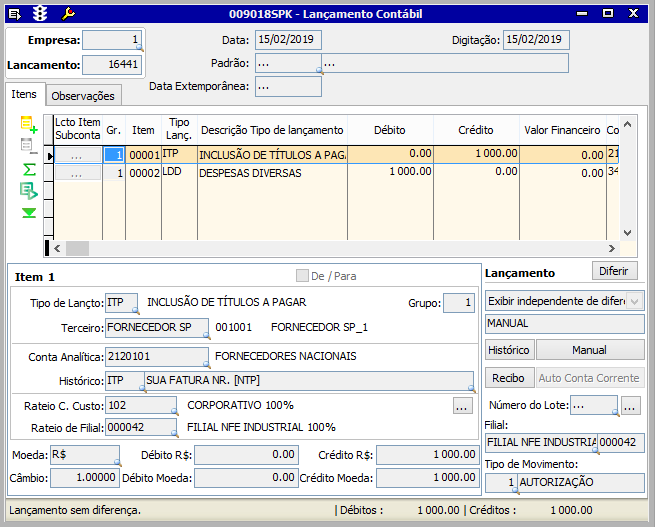This screenshot has height=527, width=655.
Task: Open Empresa lookup magnifier icon
Action: click(140, 48)
